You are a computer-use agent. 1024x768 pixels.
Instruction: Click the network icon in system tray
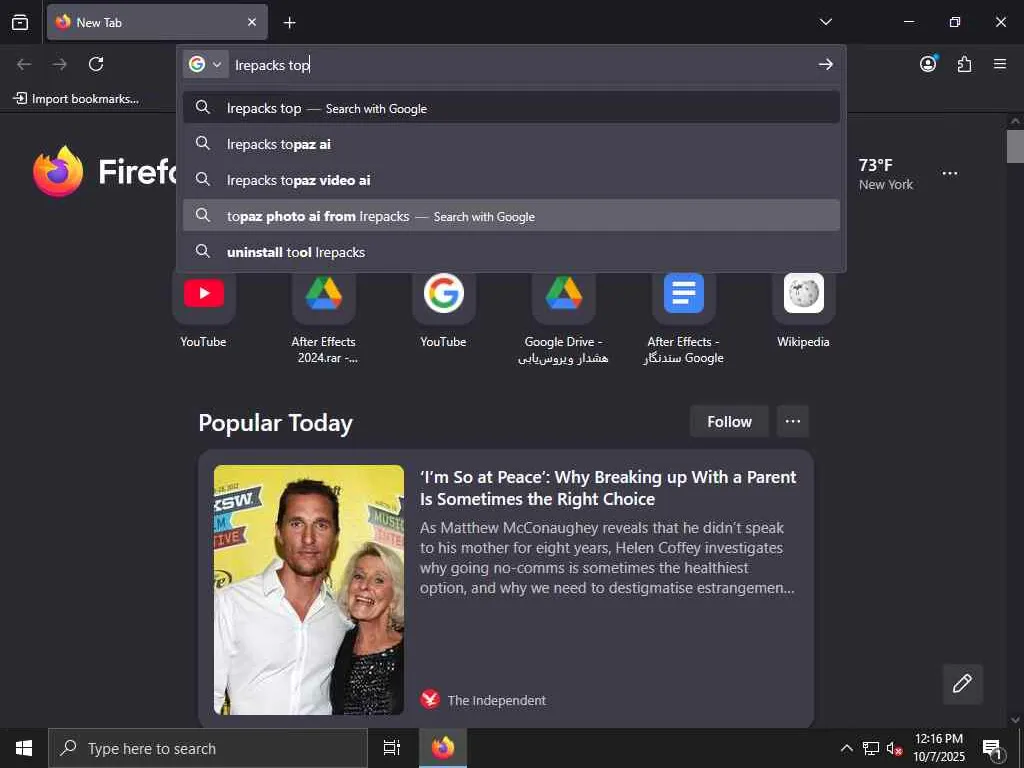(x=871, y=748)
